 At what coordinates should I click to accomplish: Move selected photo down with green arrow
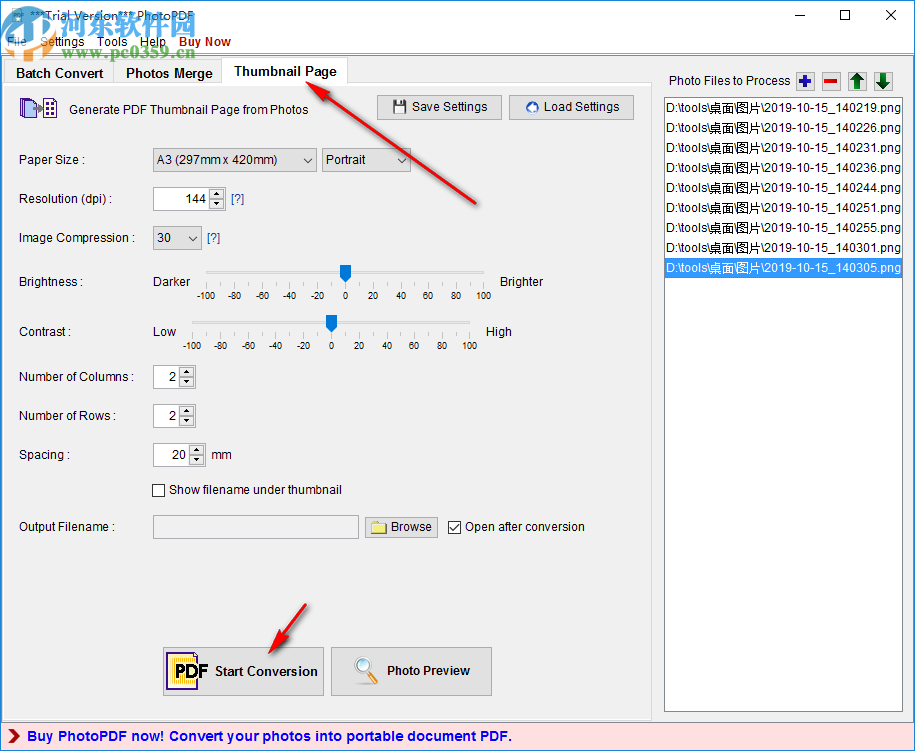pyautogui.click(x=883, y=81)
